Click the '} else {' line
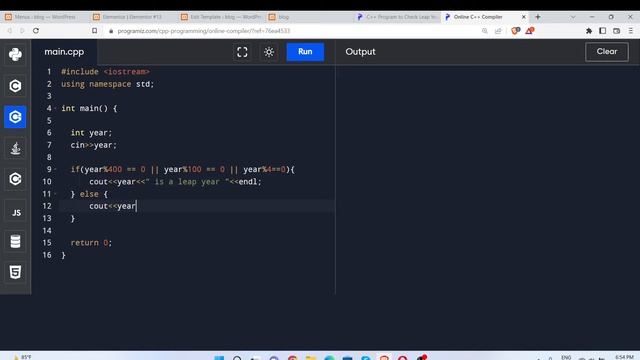This screenshot has height=360, width=640. click(89, 193)
